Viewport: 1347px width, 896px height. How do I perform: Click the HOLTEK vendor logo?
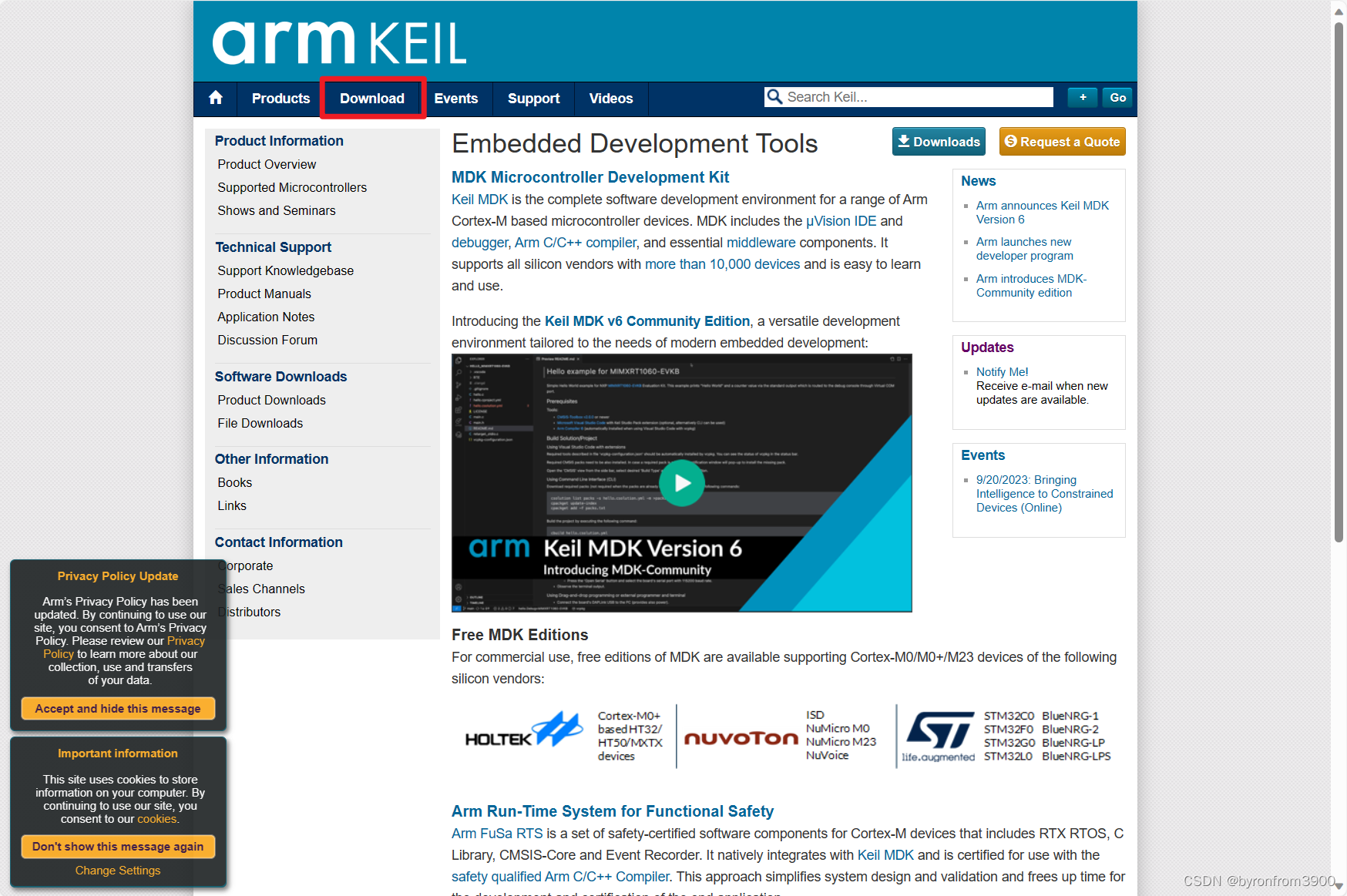(x=522, y=732)
